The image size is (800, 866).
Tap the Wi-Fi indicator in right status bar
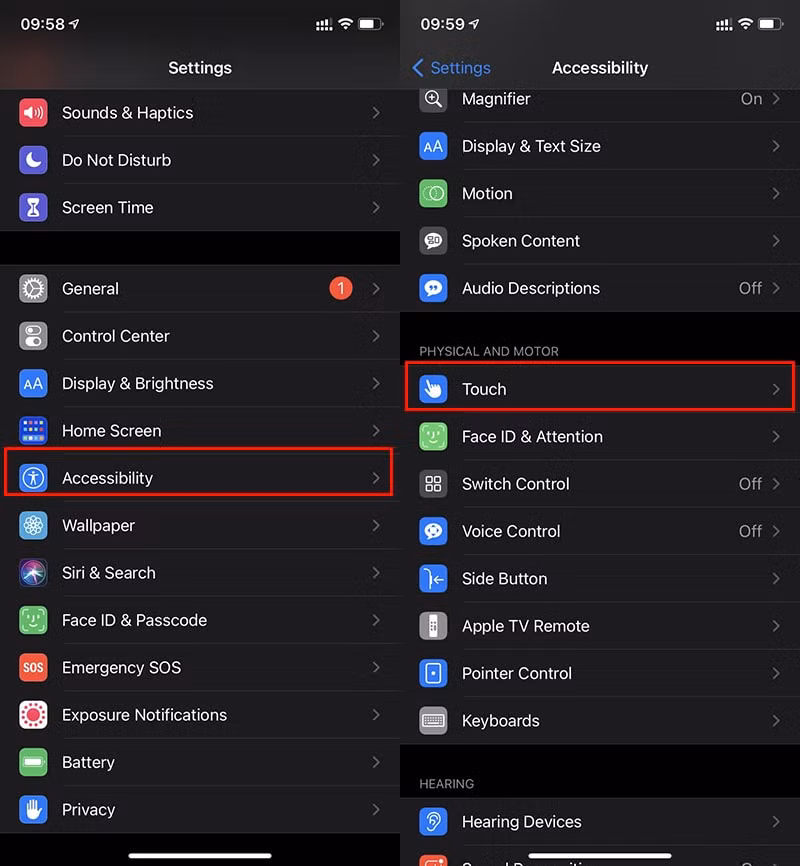745,23
